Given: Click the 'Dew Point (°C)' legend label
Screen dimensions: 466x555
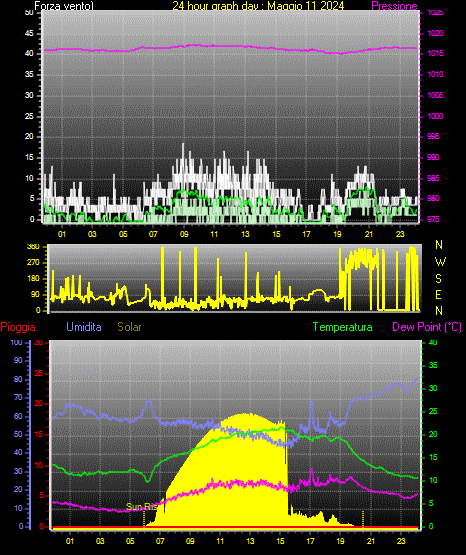Looking at the screenshot, I should pyautogui.click(x=427, y=327).
